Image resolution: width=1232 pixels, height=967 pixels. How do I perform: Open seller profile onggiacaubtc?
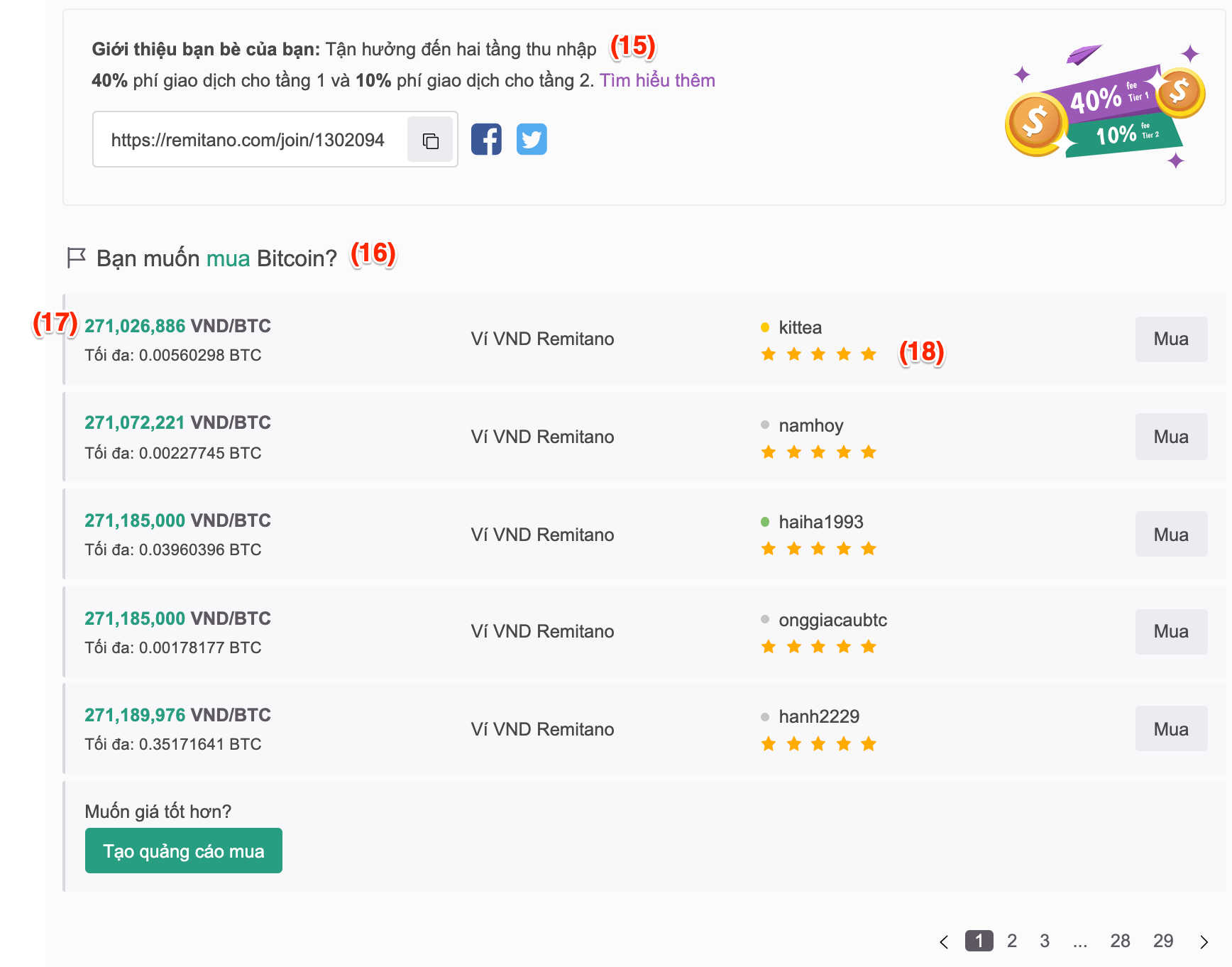point(832,620)
